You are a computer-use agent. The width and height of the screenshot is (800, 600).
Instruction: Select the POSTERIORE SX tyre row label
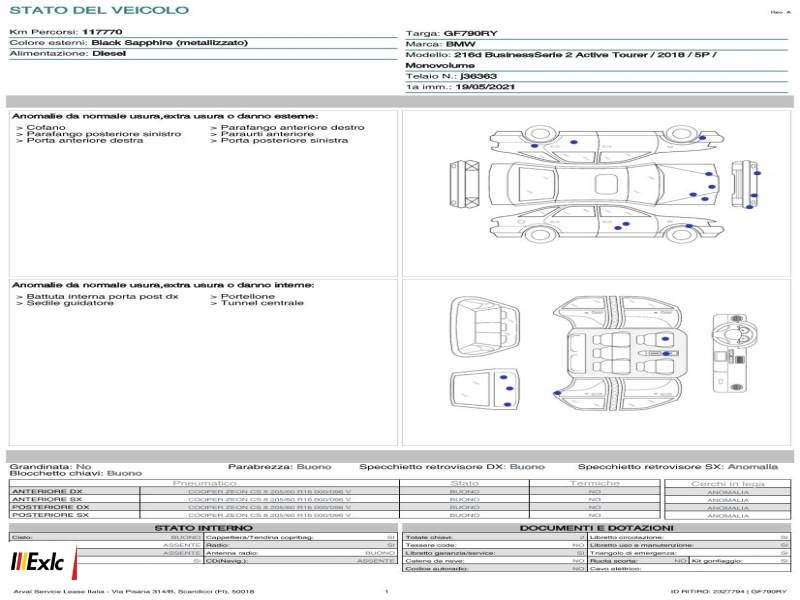pyautogui.click(x=50, y=515)
